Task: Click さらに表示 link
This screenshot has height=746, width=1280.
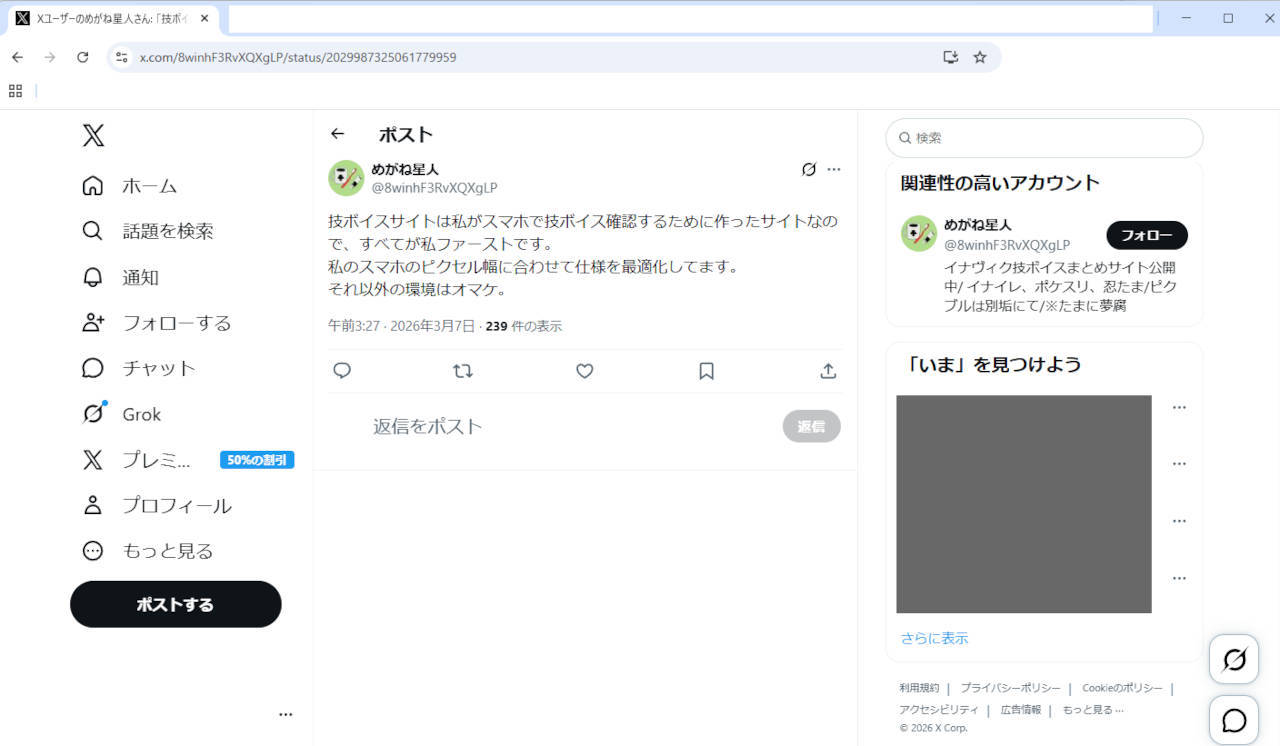Action: tap(934, 638)
